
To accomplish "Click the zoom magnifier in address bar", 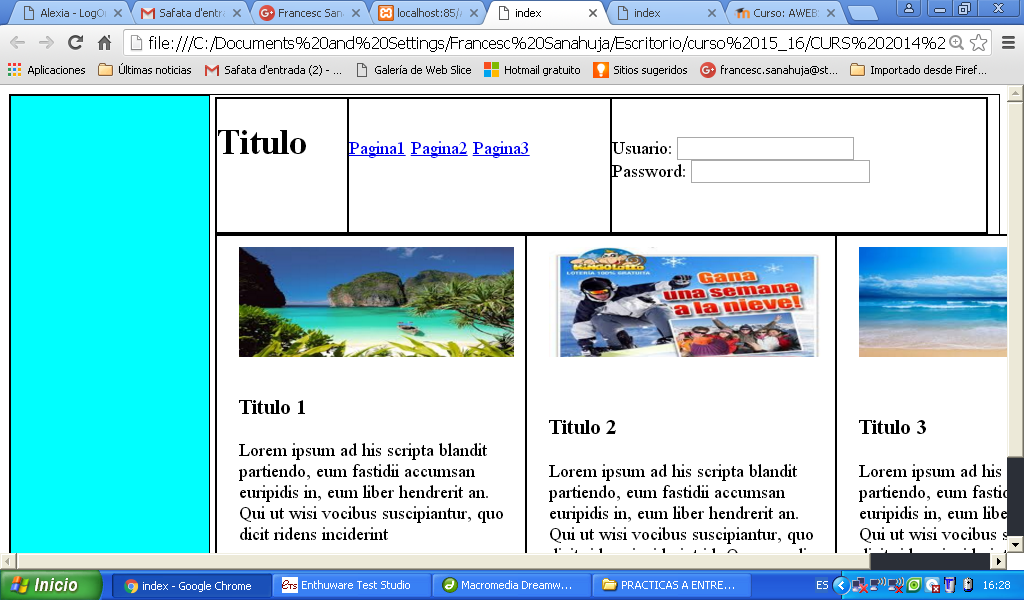I will (957, 43).
